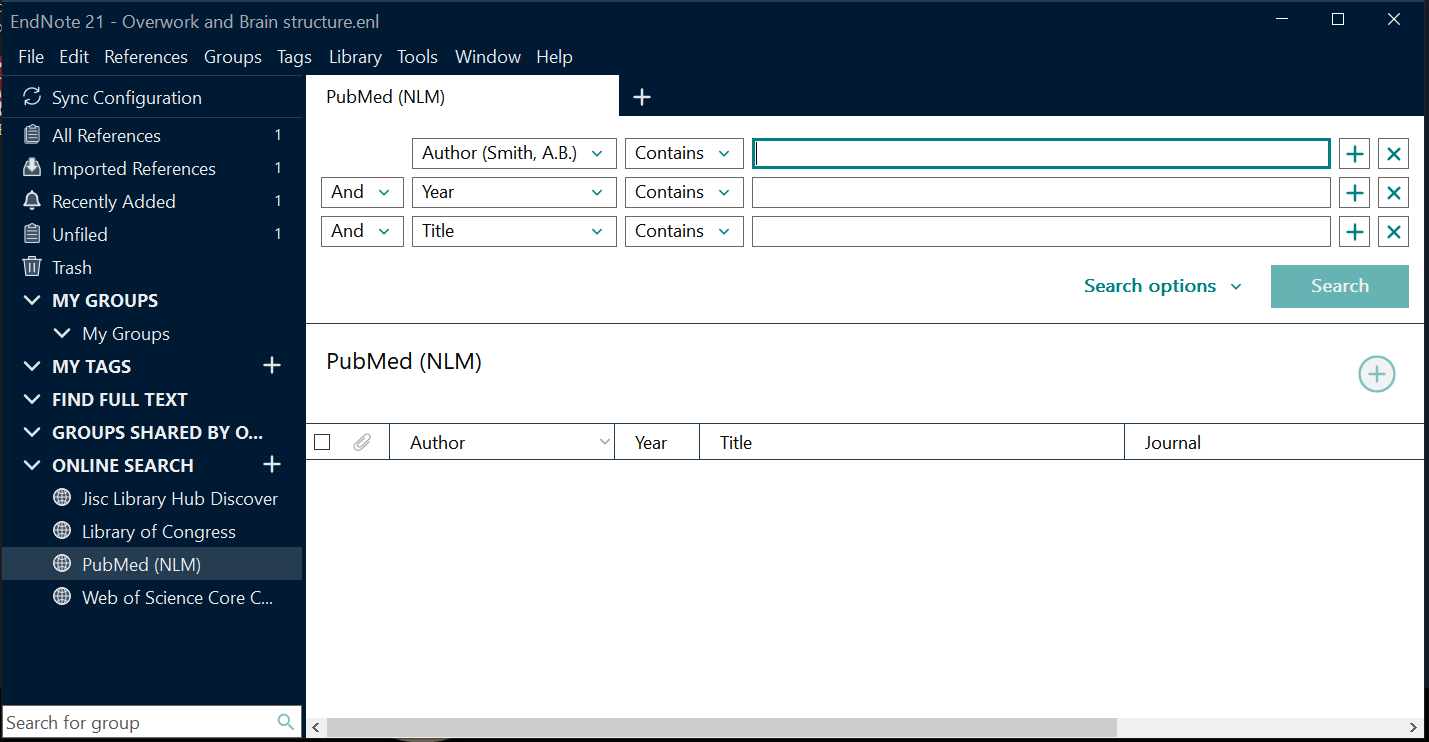The height and width of the screenshot is (742, 1429).
Task: Expand the Search options menu
Action: tap(1163, 286)
